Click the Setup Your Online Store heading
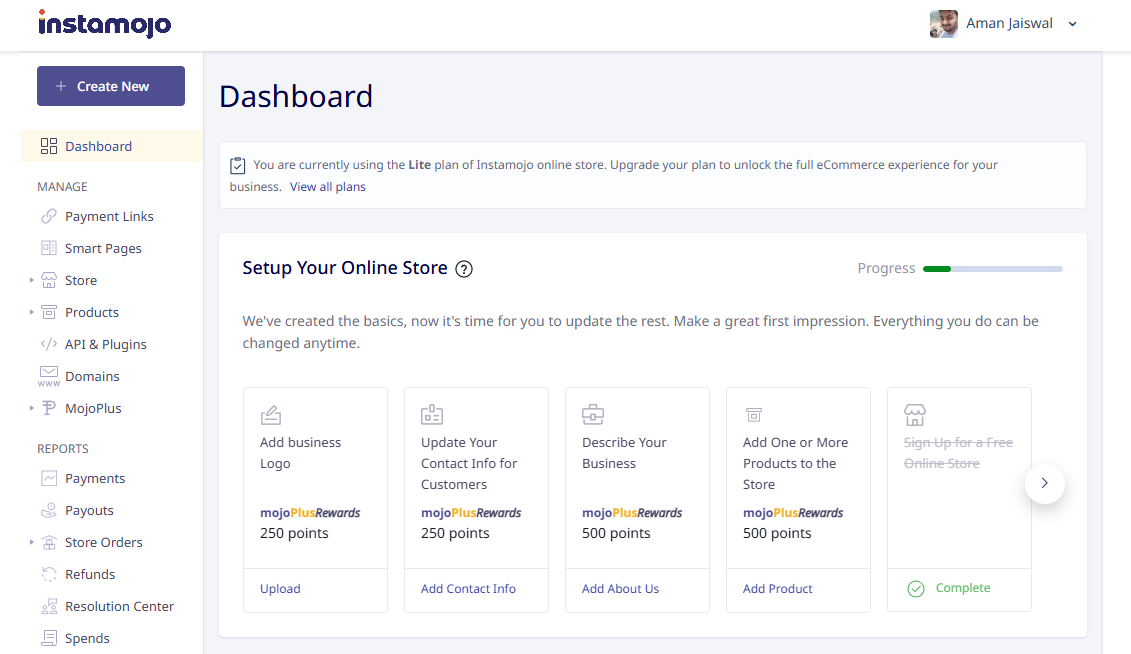Screen dimensions: 1131x654 click(345, 268)
